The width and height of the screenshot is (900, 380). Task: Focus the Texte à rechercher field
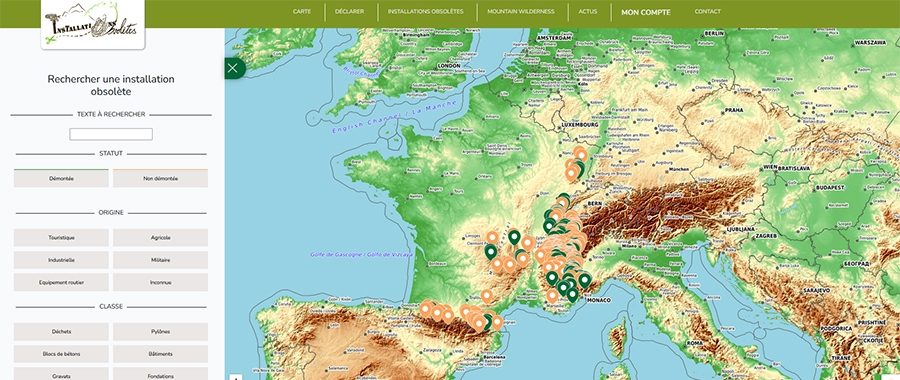(111, 134)
